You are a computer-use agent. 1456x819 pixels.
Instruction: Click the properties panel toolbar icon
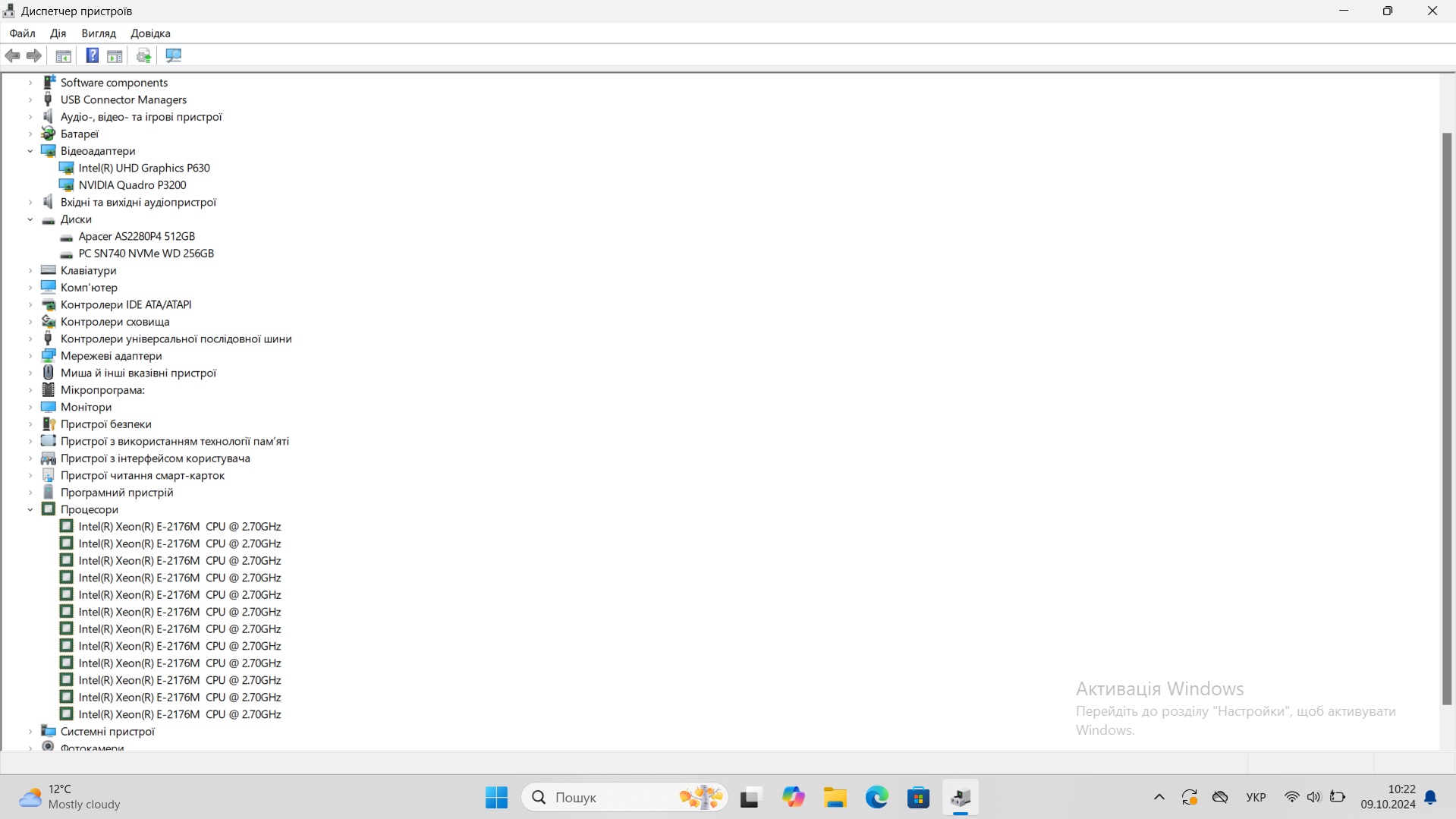point(115,55)
